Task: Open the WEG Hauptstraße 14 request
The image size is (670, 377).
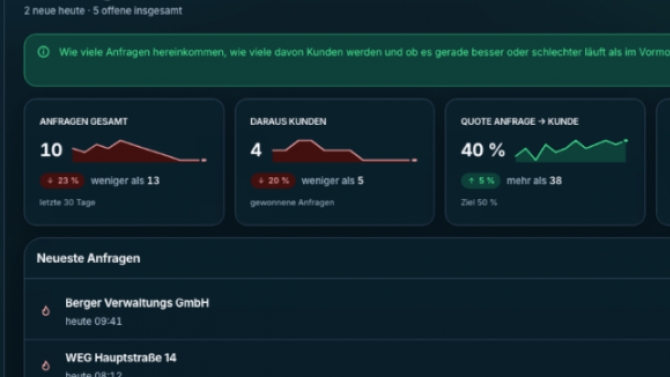Action: point(347,359)
